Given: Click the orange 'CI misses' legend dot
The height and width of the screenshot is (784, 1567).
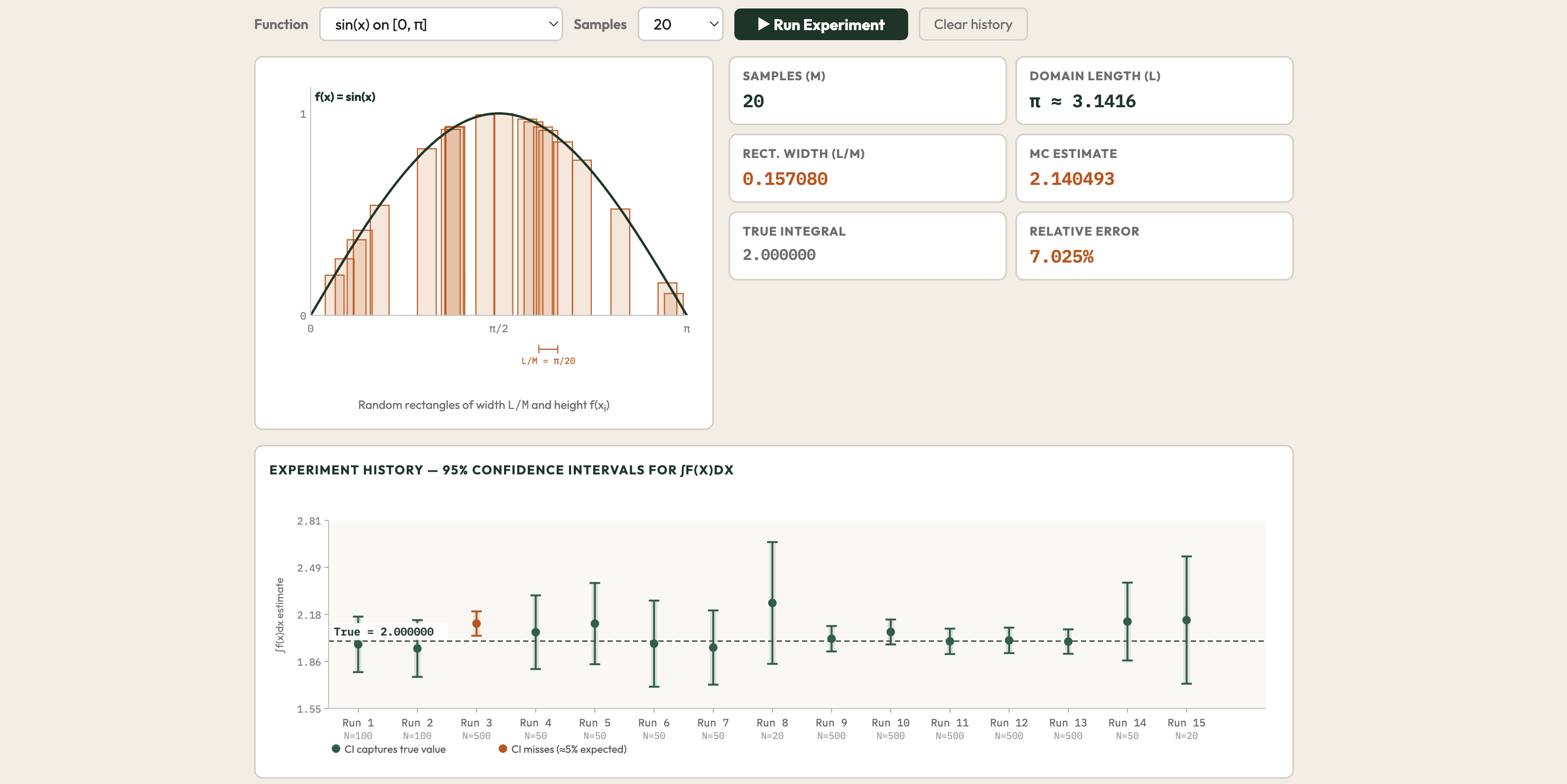Looking at the screenshot, I should [503, 749].
